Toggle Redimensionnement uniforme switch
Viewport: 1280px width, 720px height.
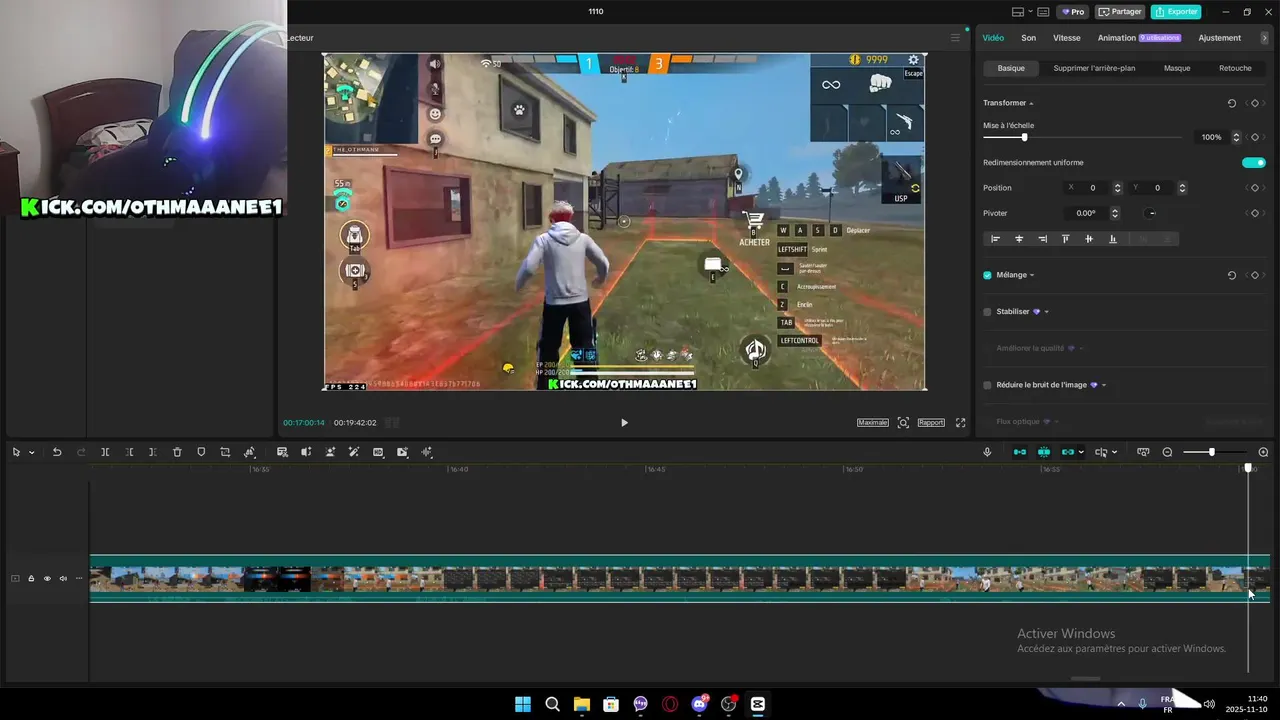(1254, 162)
